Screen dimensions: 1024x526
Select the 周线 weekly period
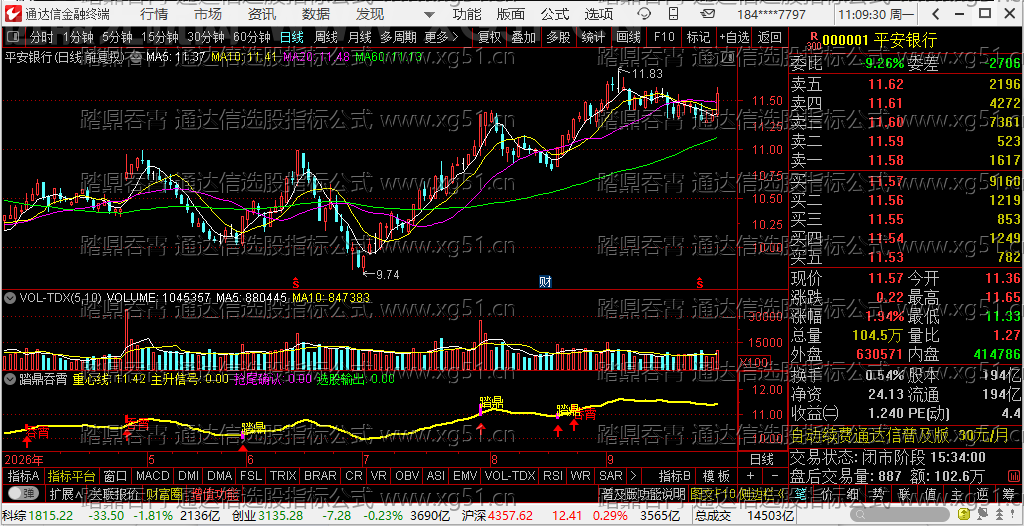click(326, 37)
